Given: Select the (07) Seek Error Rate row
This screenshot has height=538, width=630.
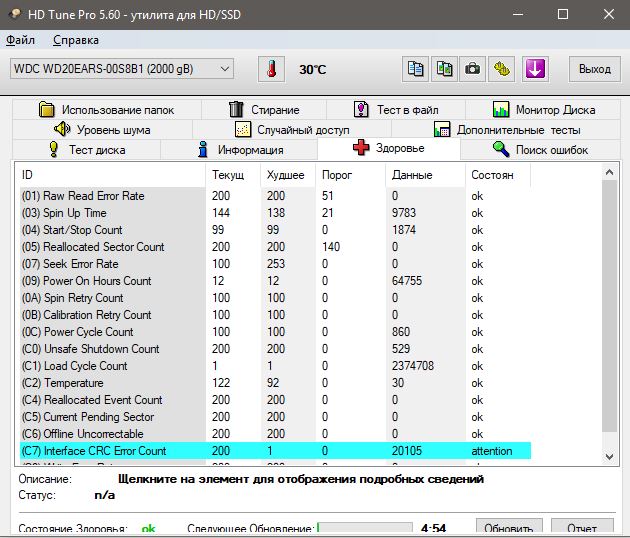Looking at the screenshot, I should [x=275, y=264].
